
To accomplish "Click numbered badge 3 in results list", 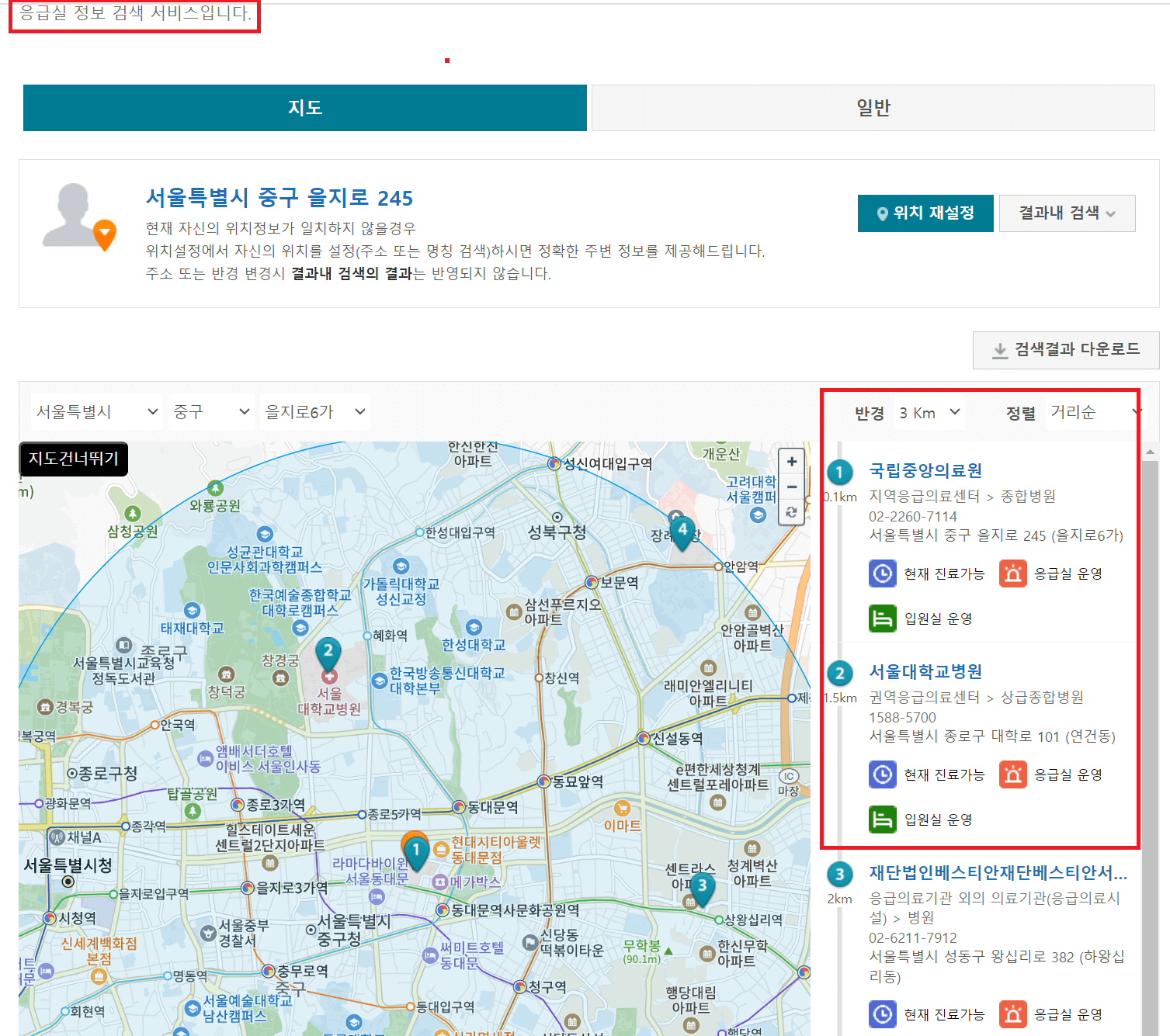I will [x=839, y=875].
